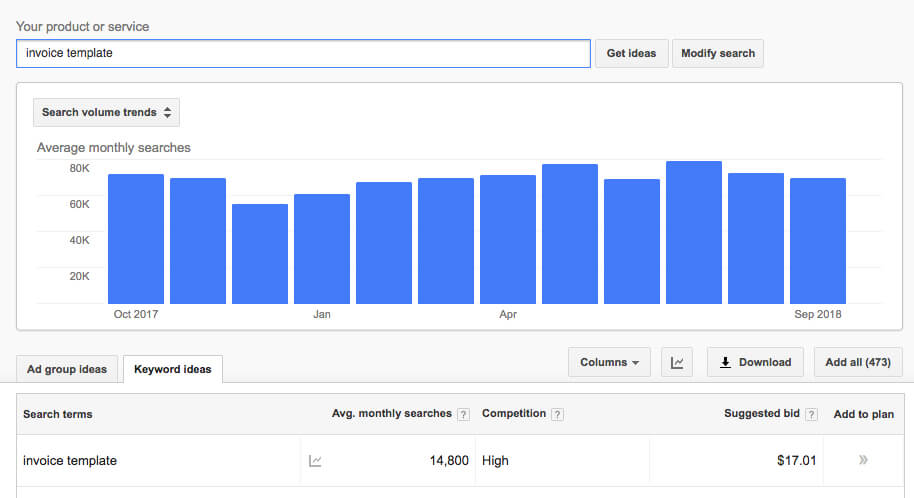Switch to the Ad group ideas tab
Viewport: 914px width, 498px height.
[67, 369]
